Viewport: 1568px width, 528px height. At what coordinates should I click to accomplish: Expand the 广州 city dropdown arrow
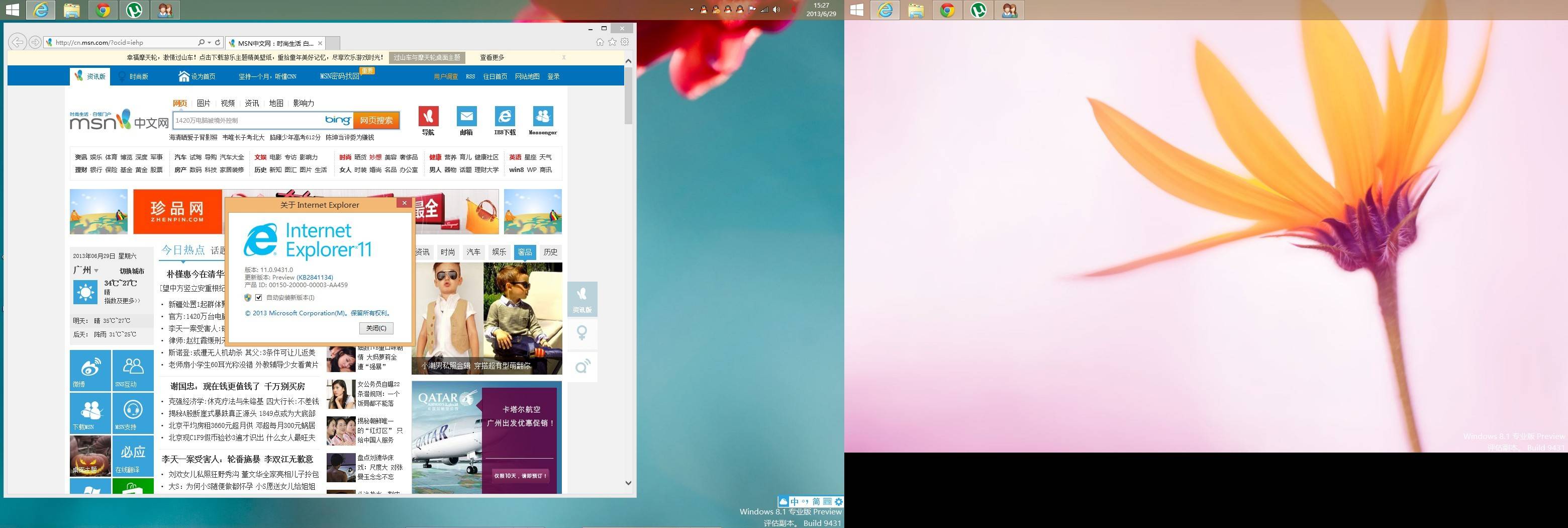(96, 271)
